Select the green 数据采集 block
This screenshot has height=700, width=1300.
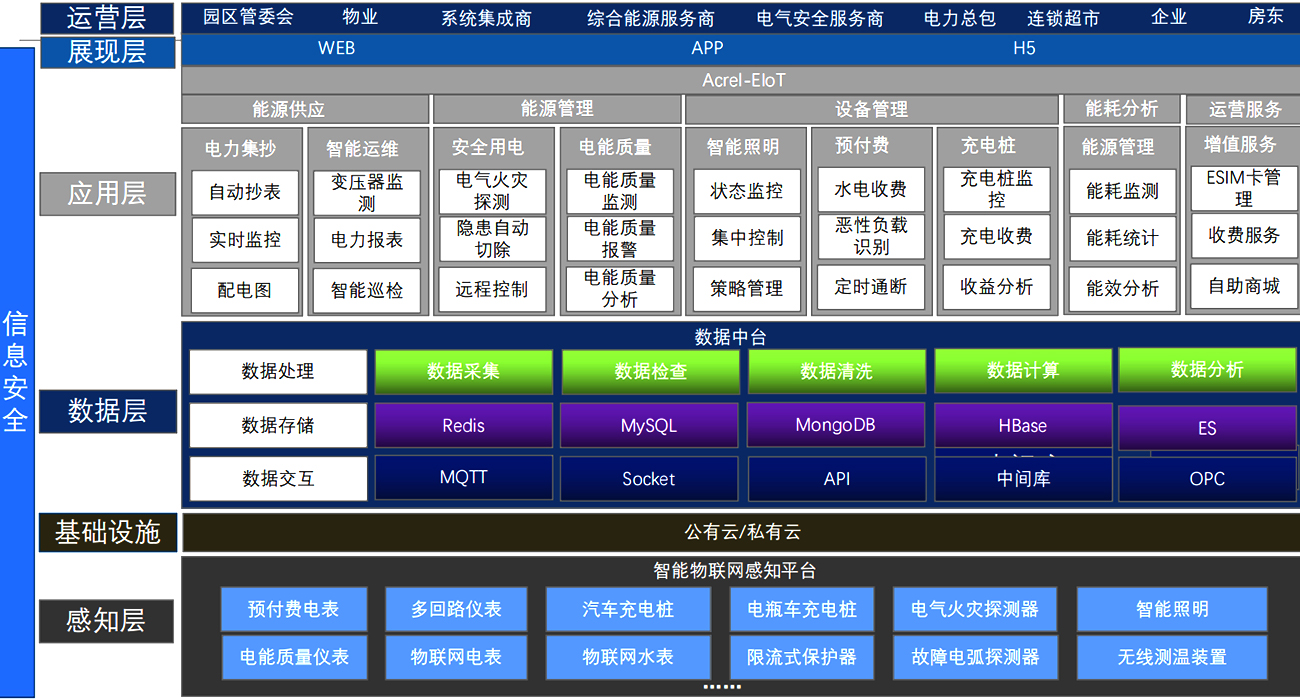click(463, 371)
